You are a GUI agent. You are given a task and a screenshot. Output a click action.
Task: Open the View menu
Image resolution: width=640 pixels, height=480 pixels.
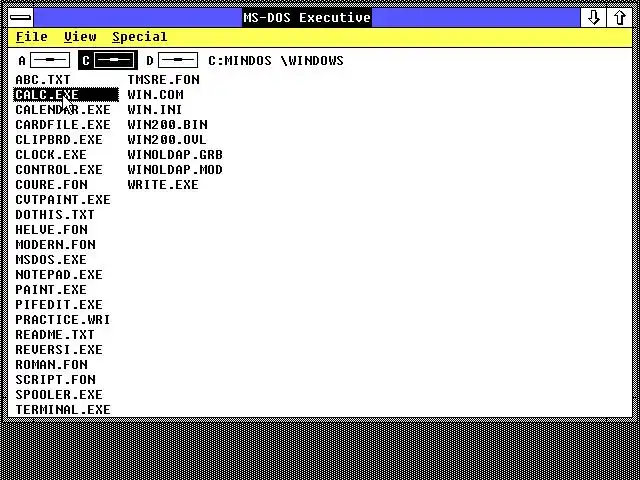point(80,37)
